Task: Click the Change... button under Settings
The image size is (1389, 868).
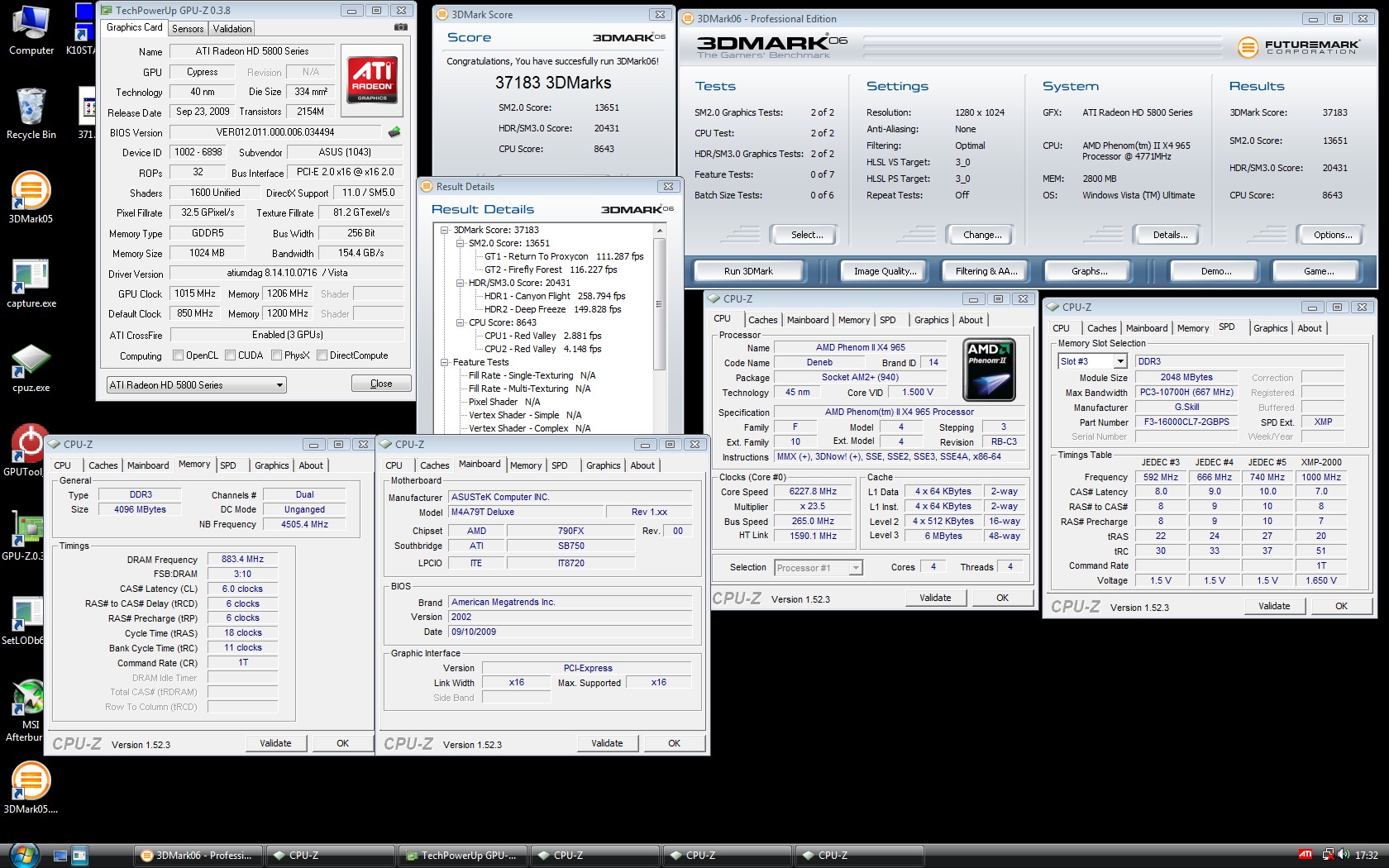Action: click(981, 235)
